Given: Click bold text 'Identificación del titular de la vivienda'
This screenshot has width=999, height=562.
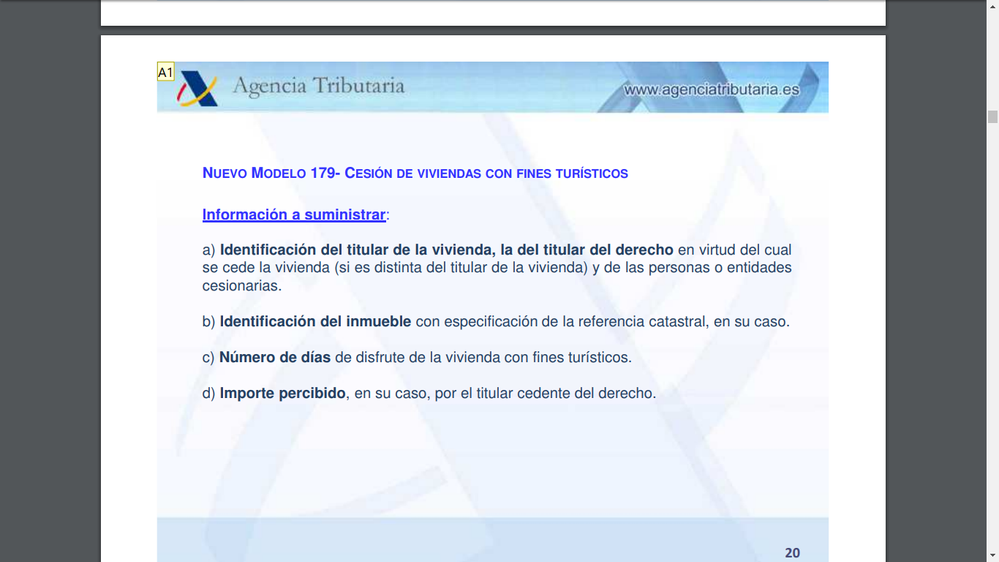Looking at the screenshot, I should (356, 250).
